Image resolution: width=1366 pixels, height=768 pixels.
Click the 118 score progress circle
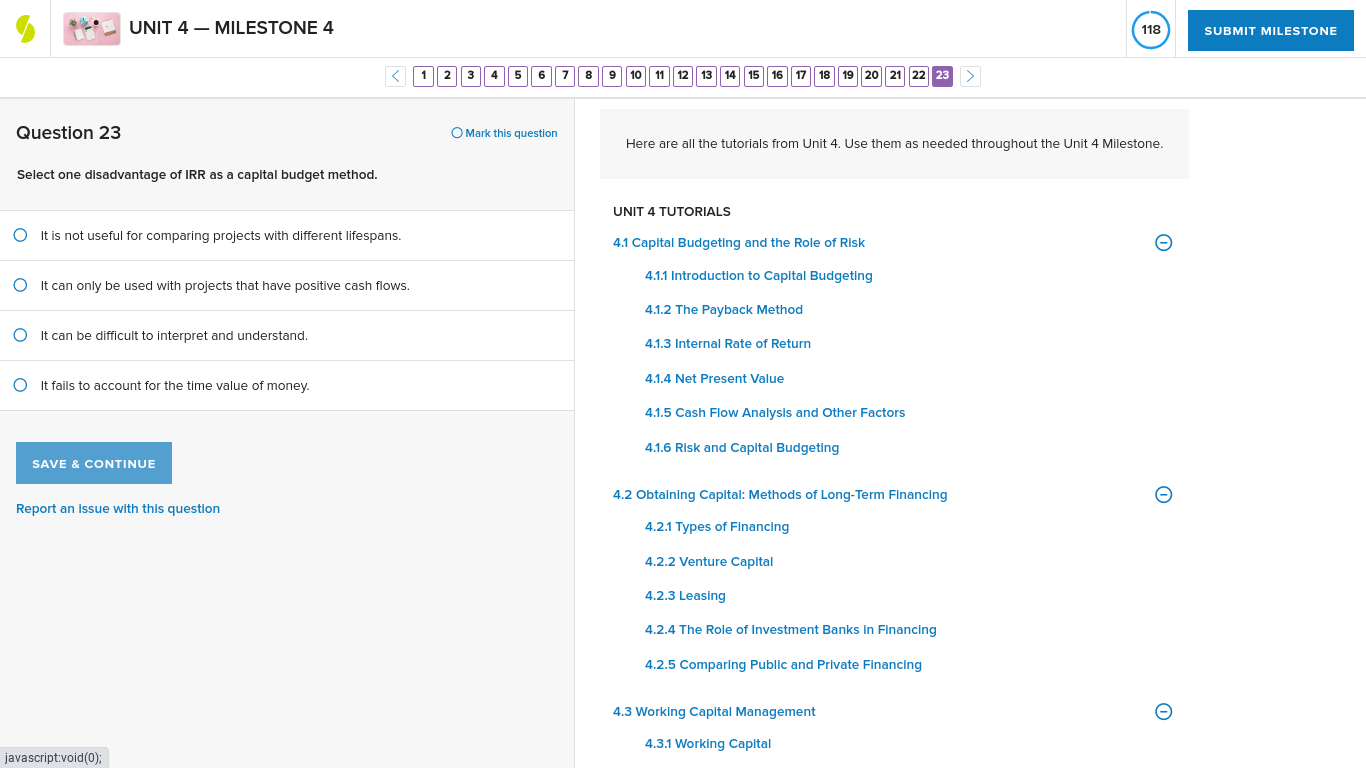1150,30
